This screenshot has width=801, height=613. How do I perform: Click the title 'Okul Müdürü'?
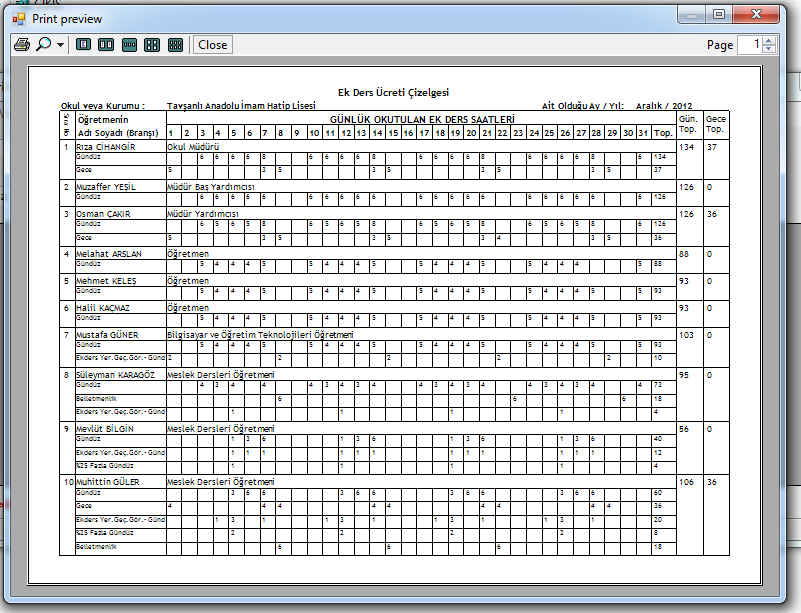tap(193, 147)
